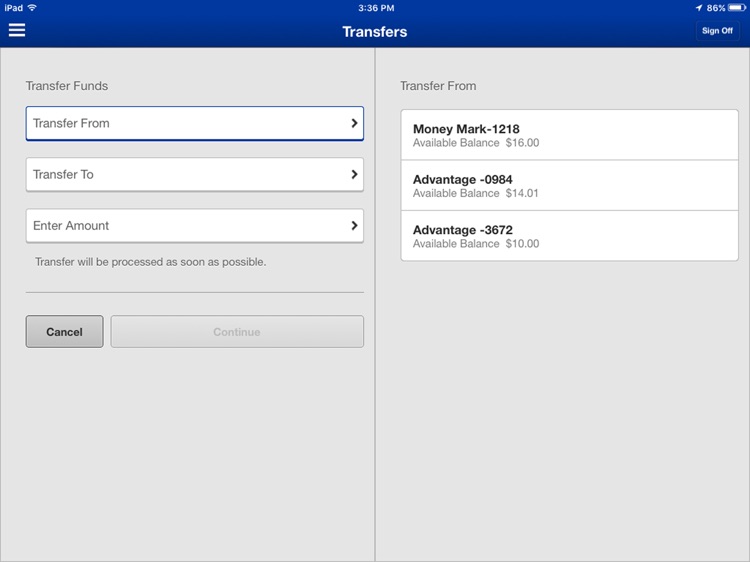This screenshot has width=750, height=562.
Task: Click the Transfer From panel heading on right
Action: click(438, 86)
